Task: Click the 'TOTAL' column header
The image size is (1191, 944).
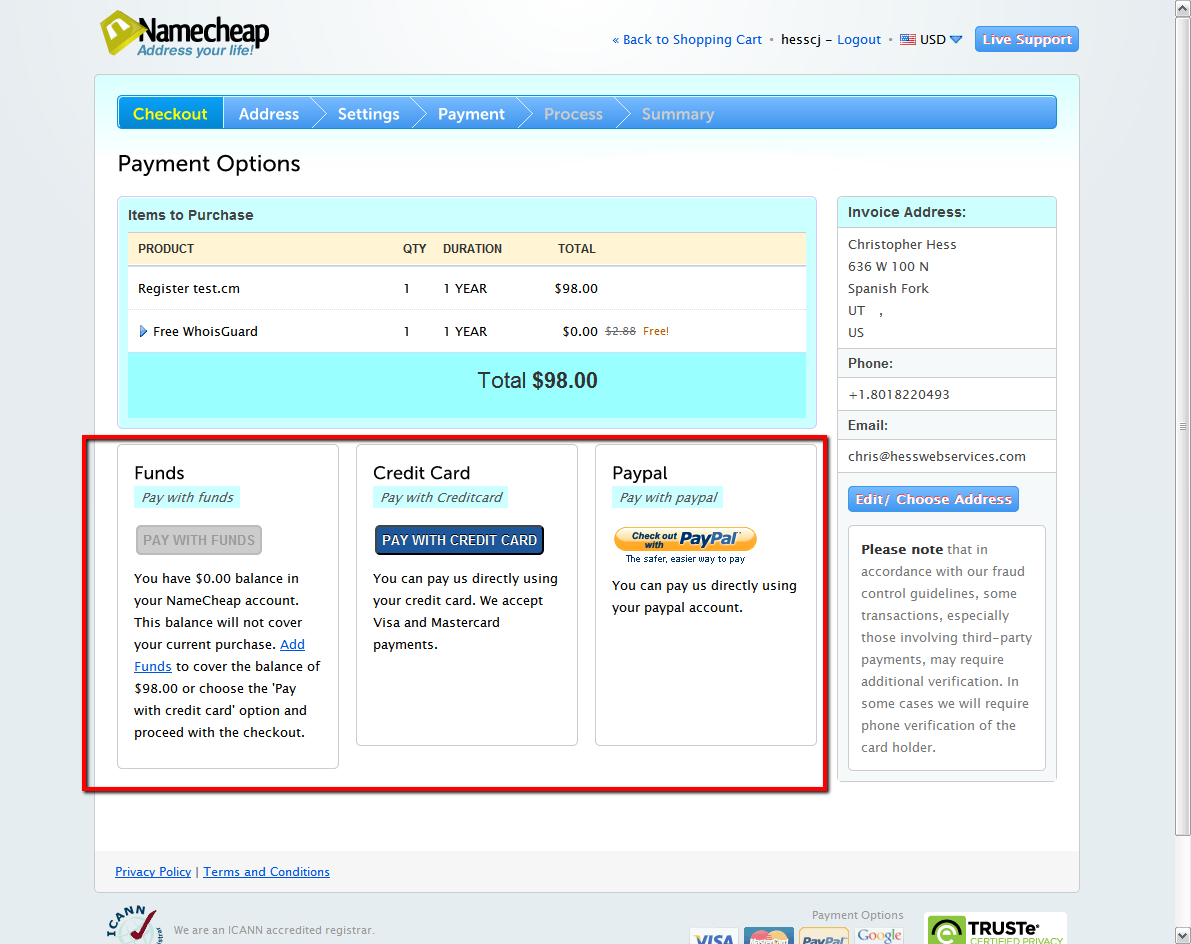Action: coord(577,249)
